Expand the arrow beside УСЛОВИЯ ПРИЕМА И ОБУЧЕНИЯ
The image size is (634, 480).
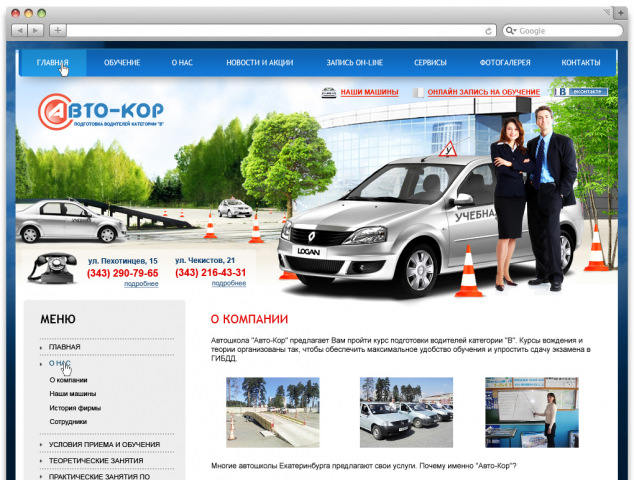(41, 445)
